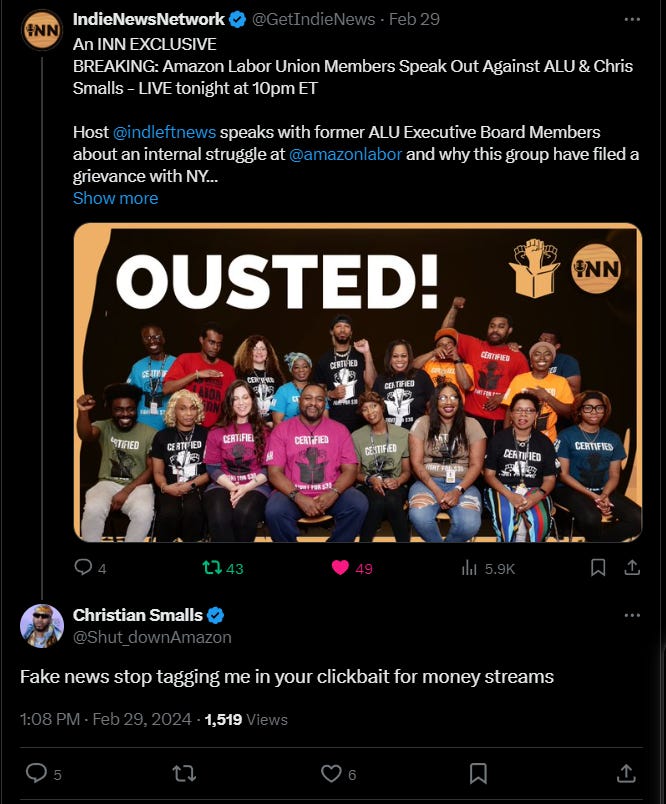The height and width of the screenshot is (804, 666).
Task: Bookmark Christian Smalls tweet
Action: click(478, 773)
